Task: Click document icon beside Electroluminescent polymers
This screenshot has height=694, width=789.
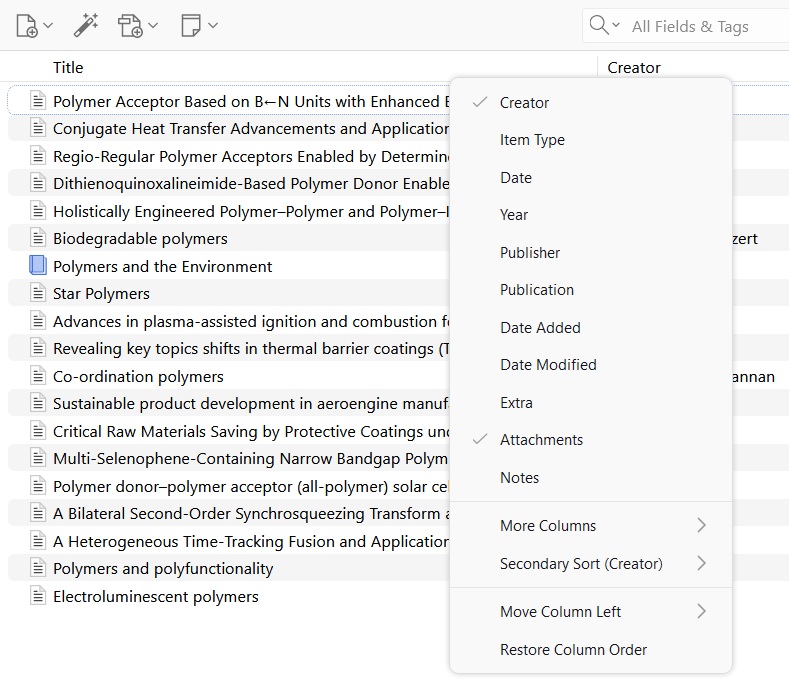Action: click(x=38, y=597)
